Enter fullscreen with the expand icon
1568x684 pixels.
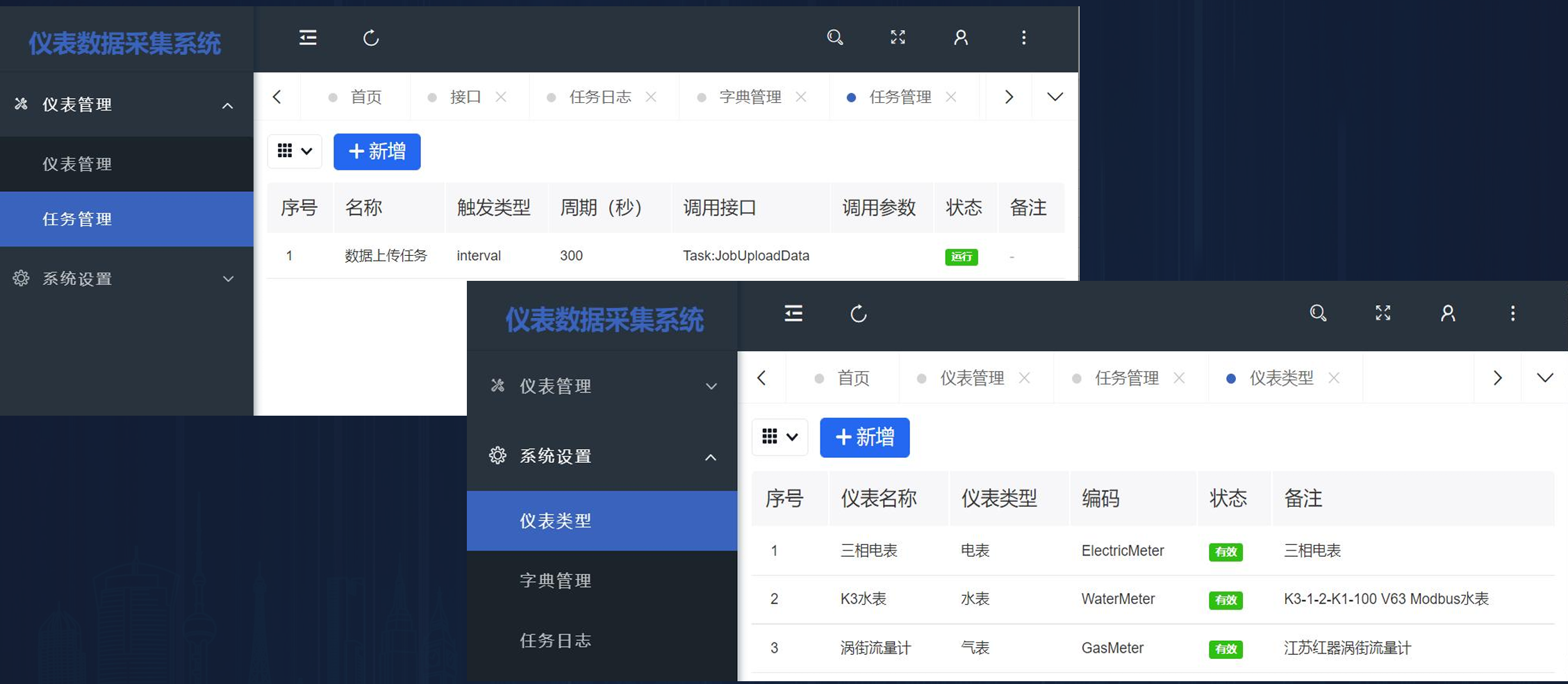897,38
